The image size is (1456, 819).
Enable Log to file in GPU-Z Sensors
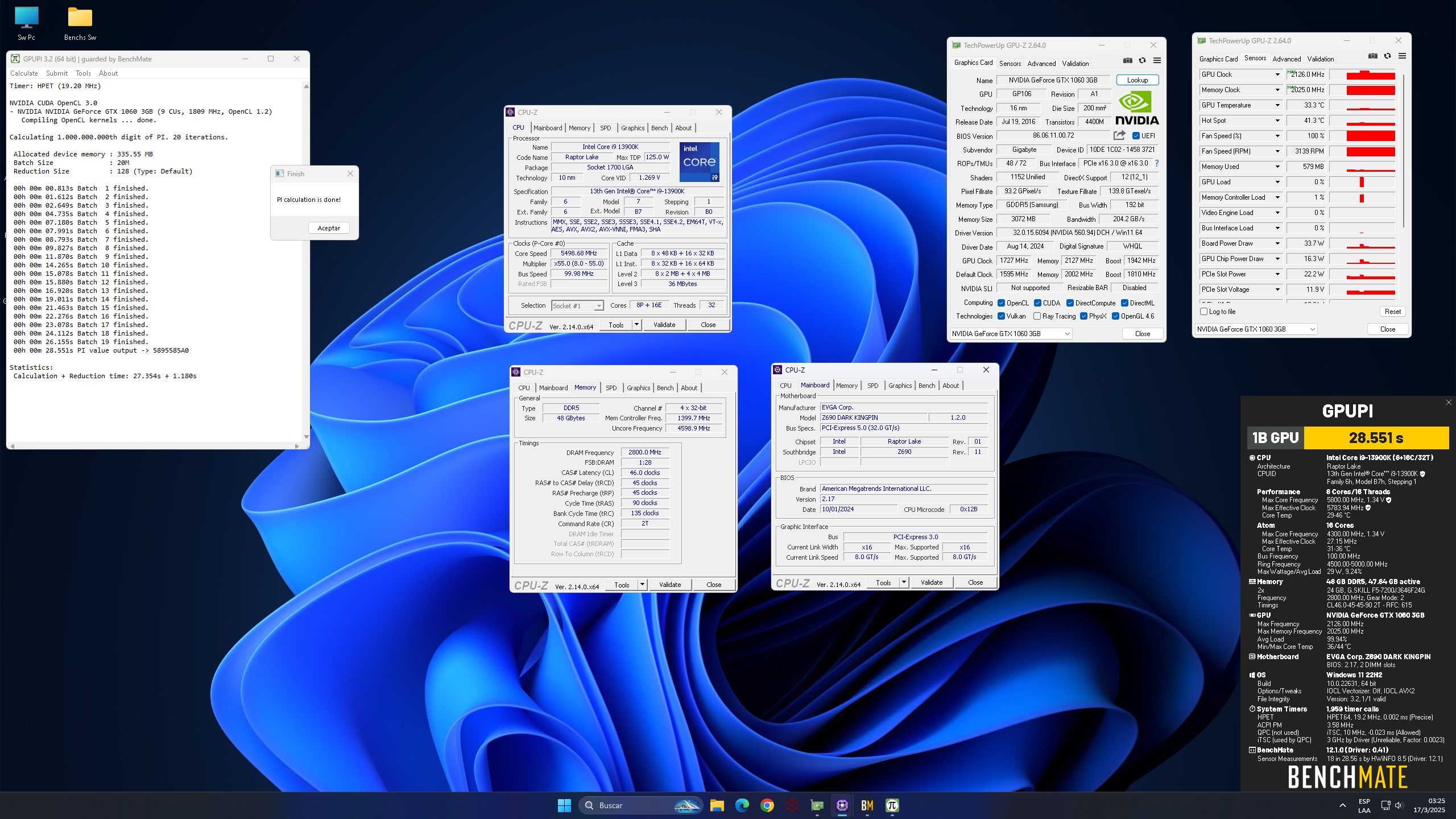click(1203, 312)
